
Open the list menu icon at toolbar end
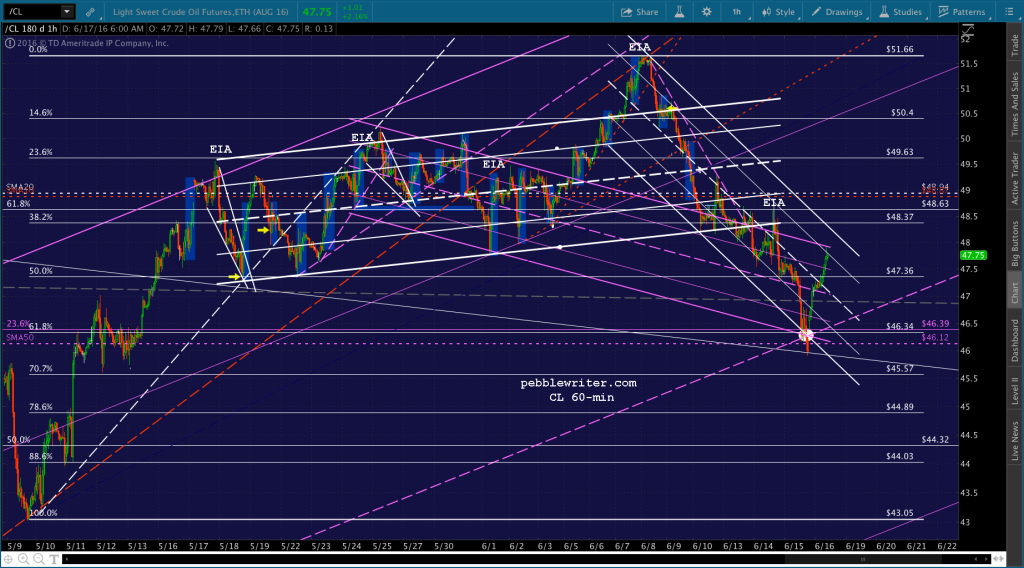[1009, 12]
